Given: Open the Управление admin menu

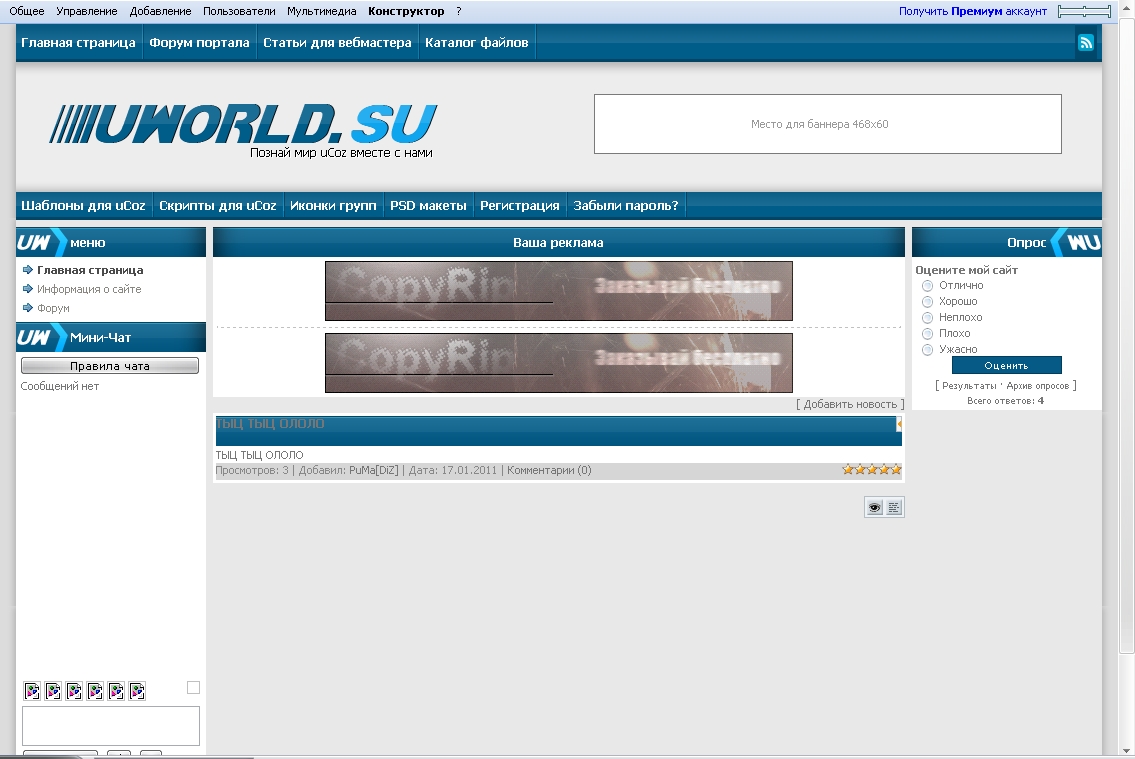Looking at the screenshot, I should tap(87, 11).
